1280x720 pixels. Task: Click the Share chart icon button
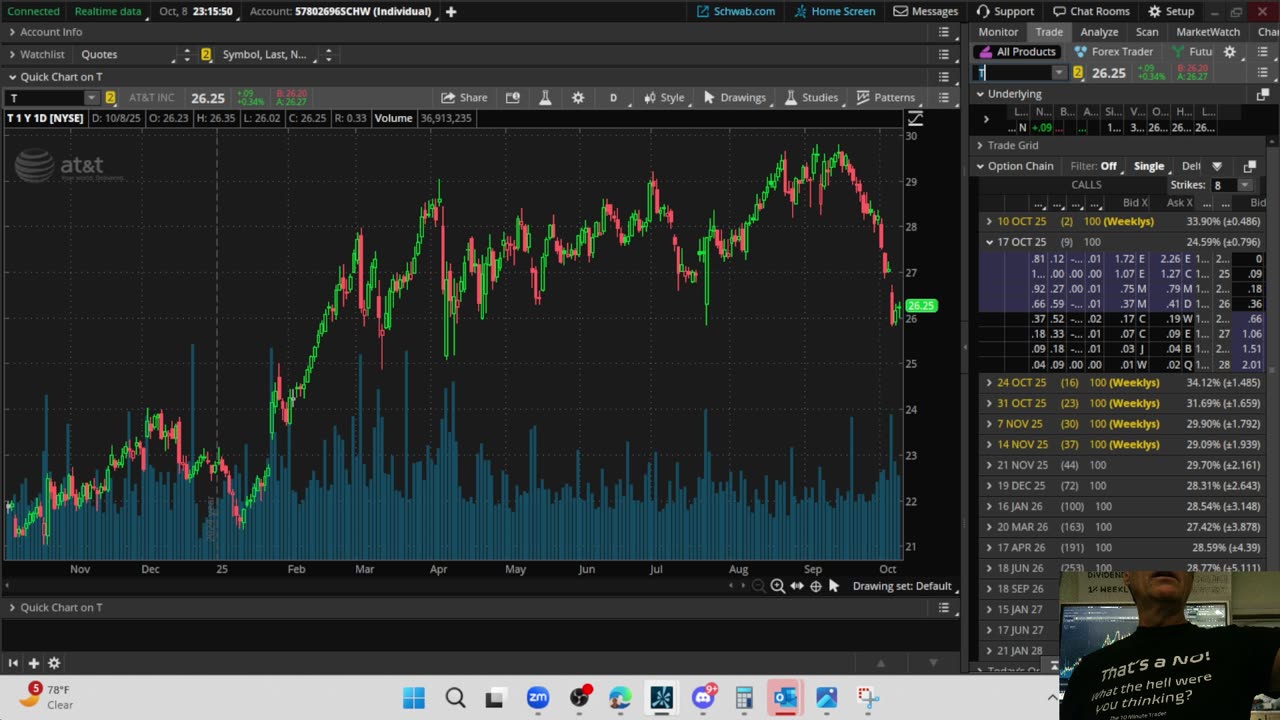(463, 97)
